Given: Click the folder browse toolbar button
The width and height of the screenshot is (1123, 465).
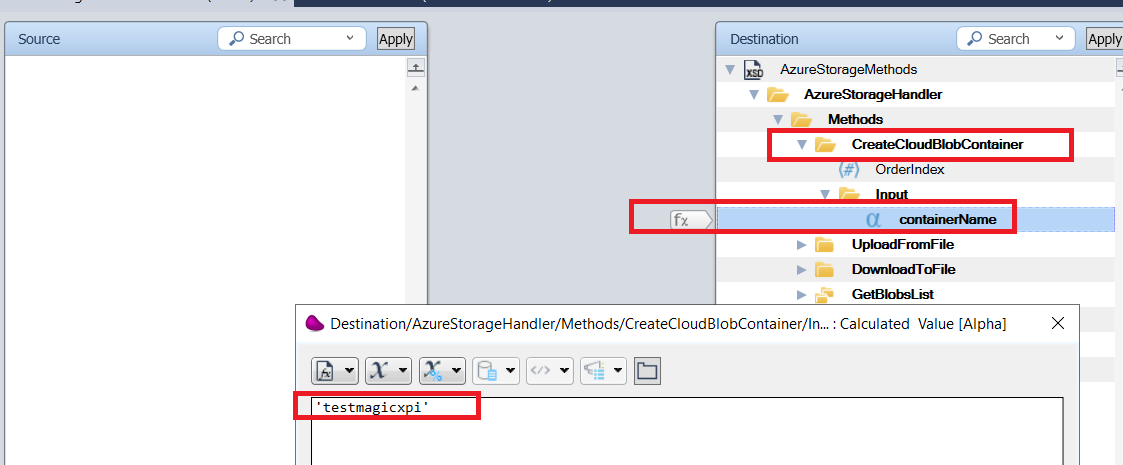Looking at the screenshot, I should pos(647,370).
